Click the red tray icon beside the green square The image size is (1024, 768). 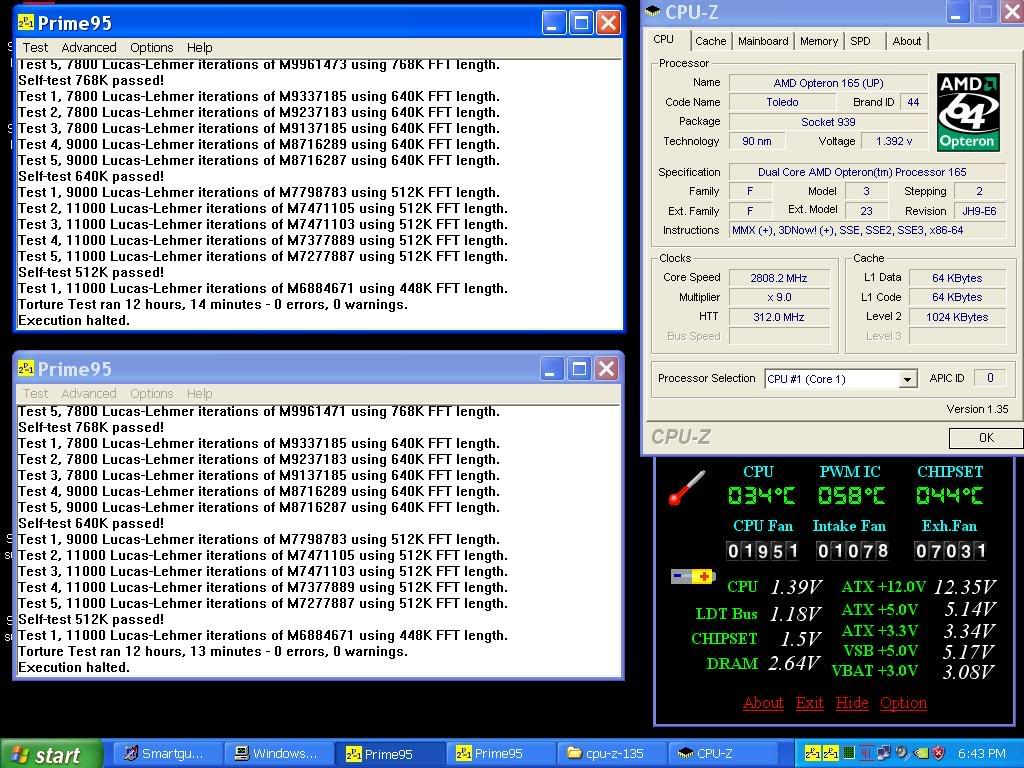[x=866, y=753]
